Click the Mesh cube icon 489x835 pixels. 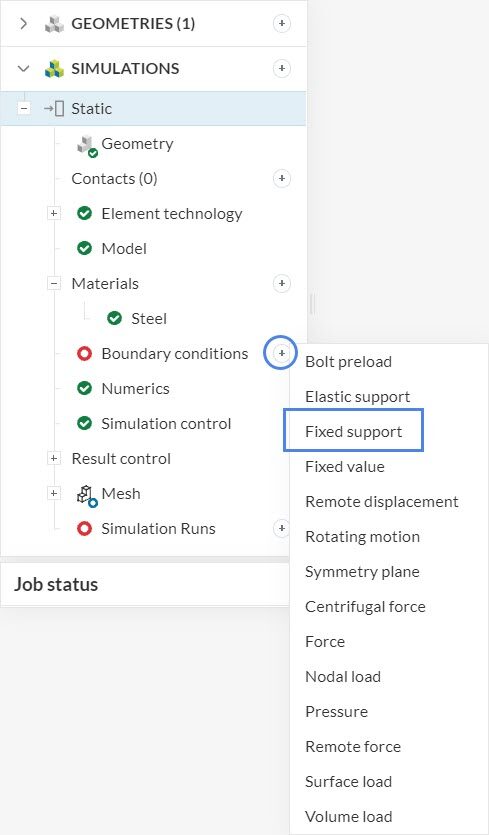tap(87, 495)
